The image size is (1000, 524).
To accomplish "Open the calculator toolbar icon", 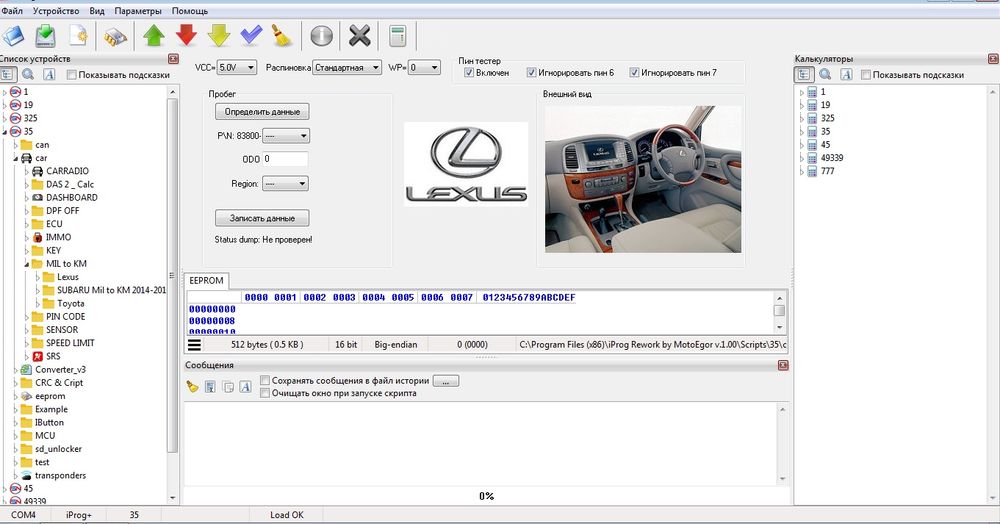I will click(x=397, y=36).
